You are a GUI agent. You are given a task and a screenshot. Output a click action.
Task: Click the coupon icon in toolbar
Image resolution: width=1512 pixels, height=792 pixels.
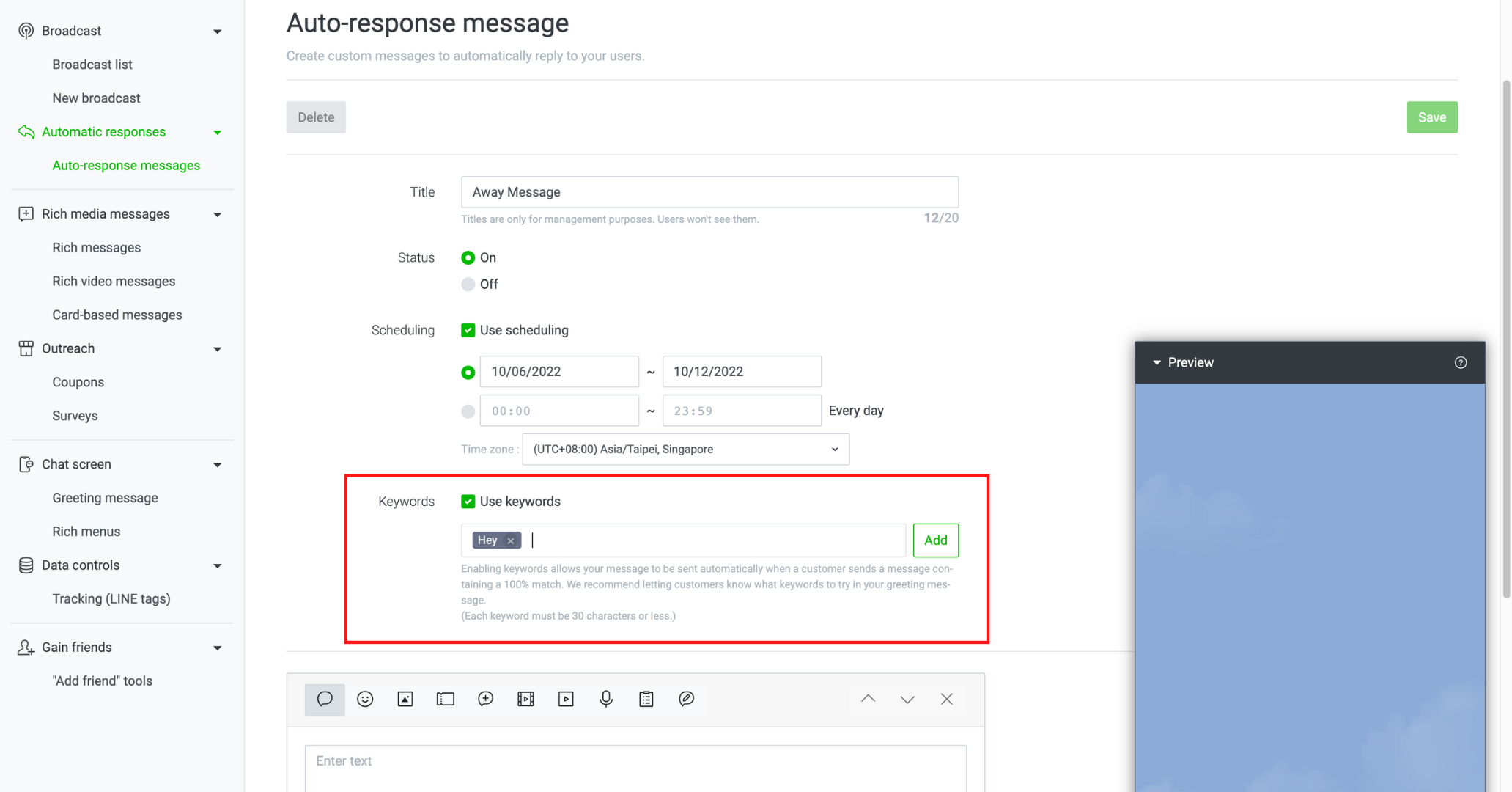point(445,699)
